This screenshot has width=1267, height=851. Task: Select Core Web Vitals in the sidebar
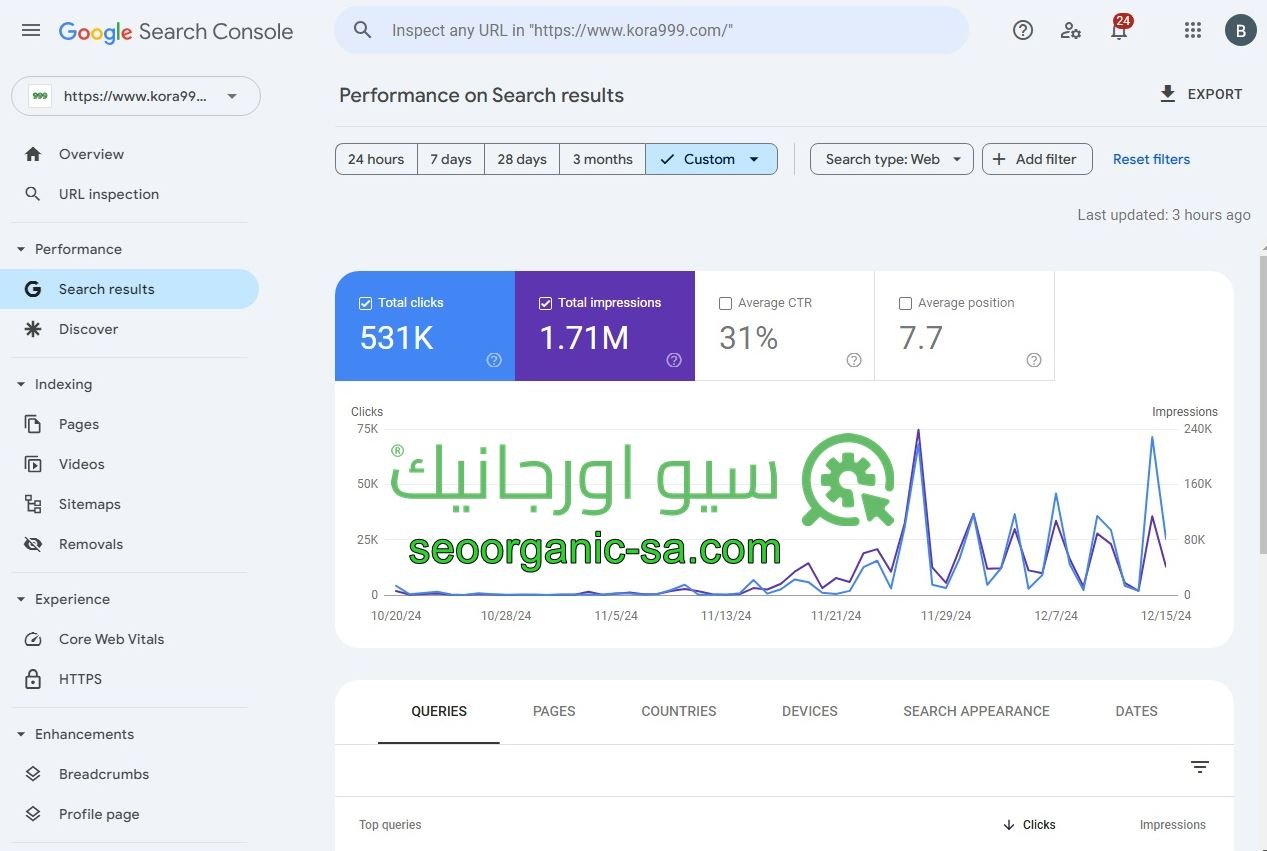[x=111, y=639]
